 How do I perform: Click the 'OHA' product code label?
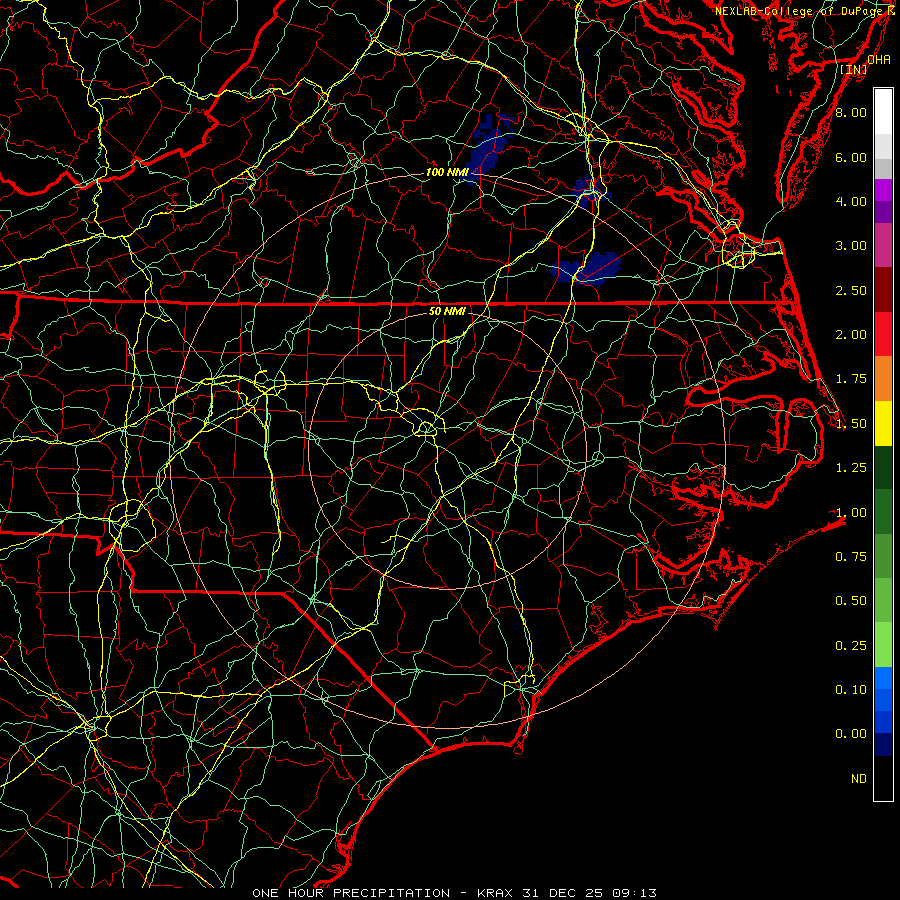pyautogui.click(x=879, y=59)
